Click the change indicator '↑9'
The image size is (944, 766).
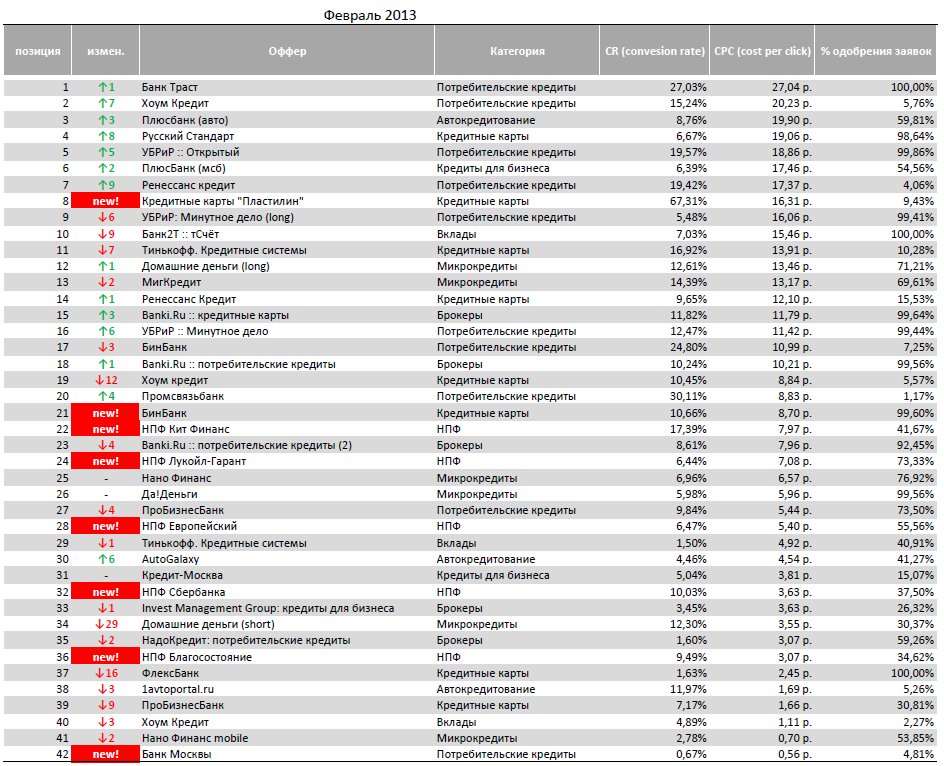106,185
